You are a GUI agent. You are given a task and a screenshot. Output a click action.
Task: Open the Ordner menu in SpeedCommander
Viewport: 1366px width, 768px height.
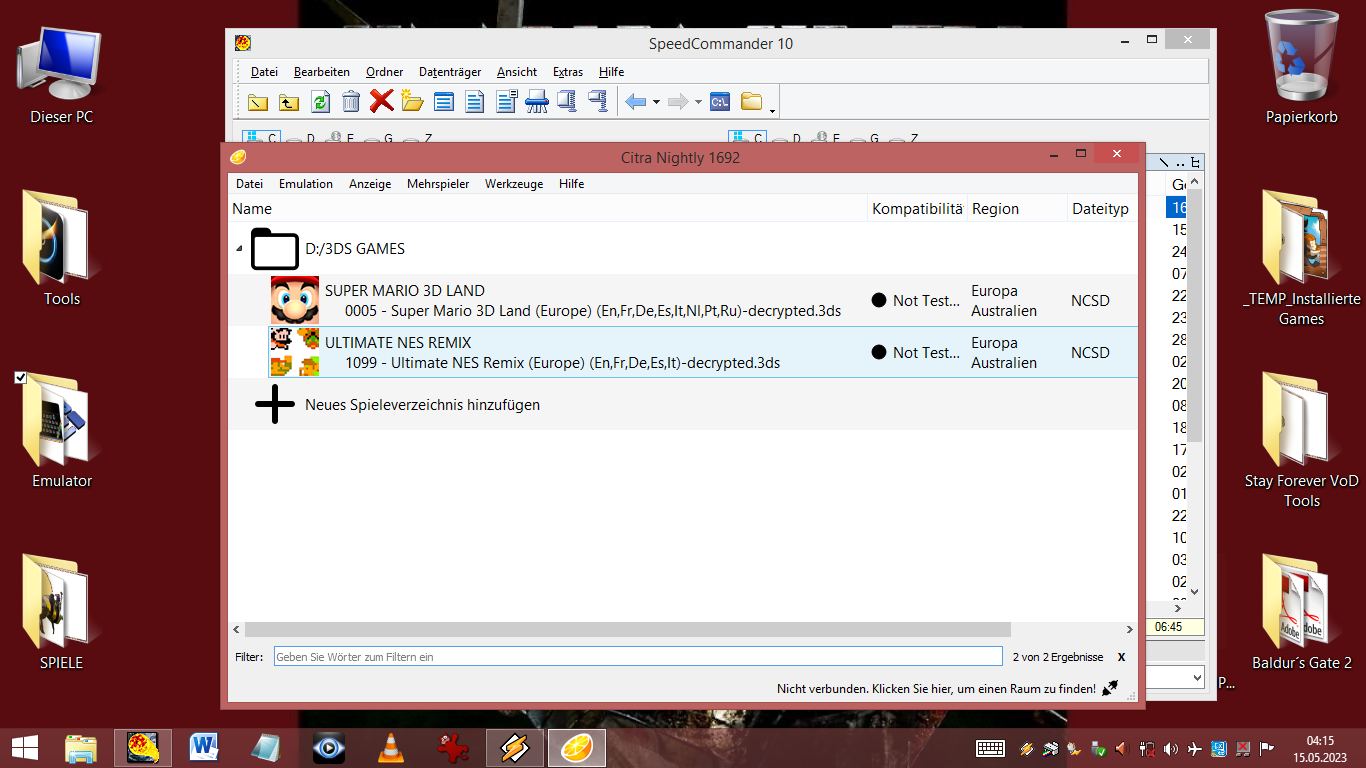click(x=384, y=72)
